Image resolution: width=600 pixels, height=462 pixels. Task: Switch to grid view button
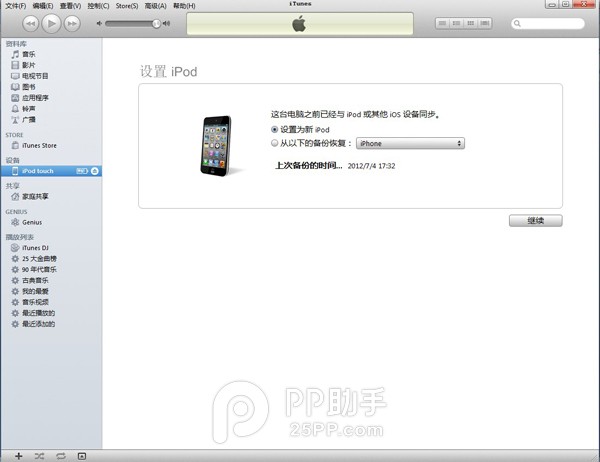click(471, 23)
